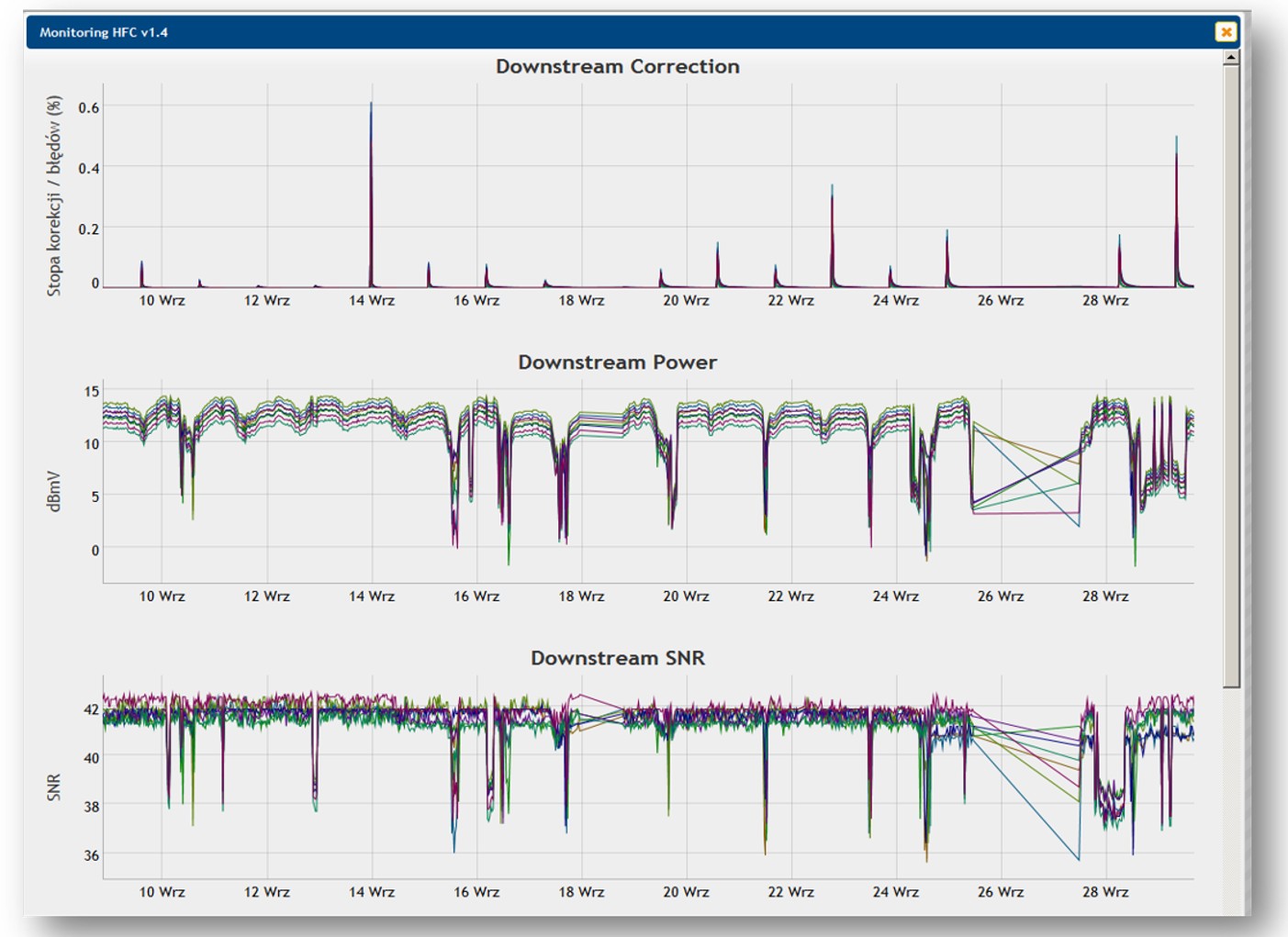1288x937 pixels.
Task: Select the Downstream Correction chart title
Action: [617, 67]
